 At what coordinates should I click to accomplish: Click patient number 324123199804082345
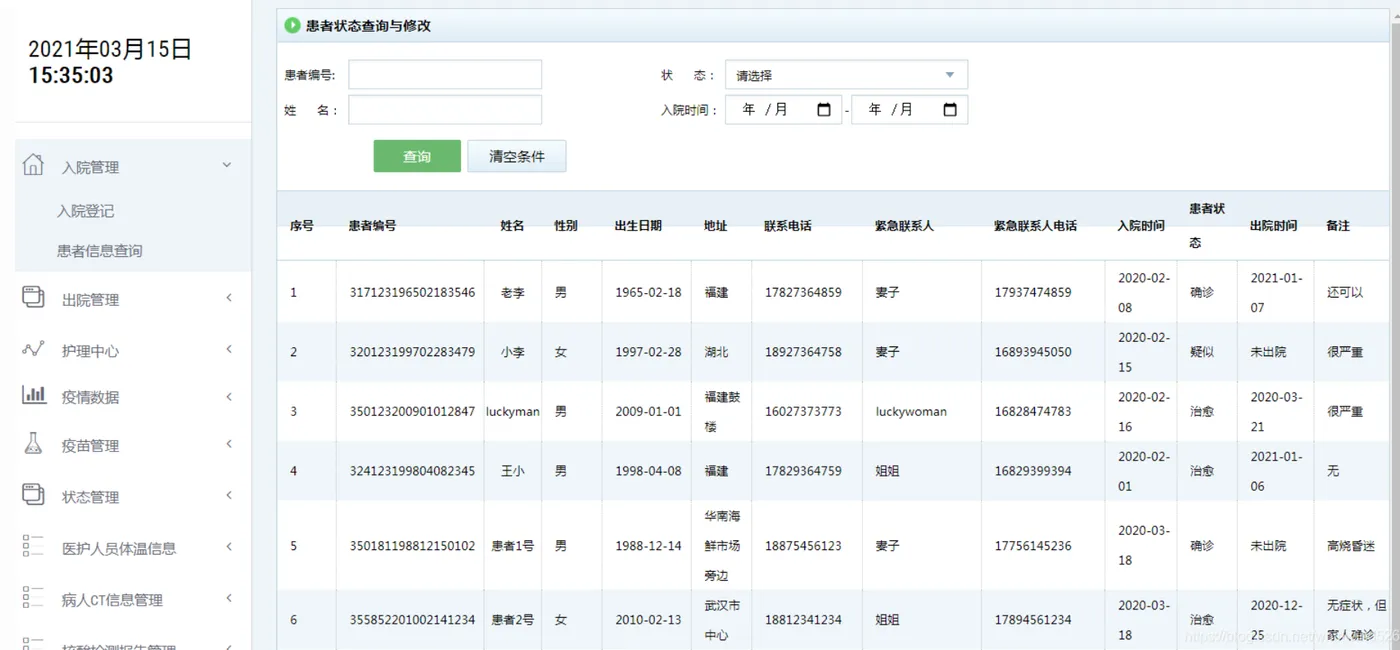[412, 470]
